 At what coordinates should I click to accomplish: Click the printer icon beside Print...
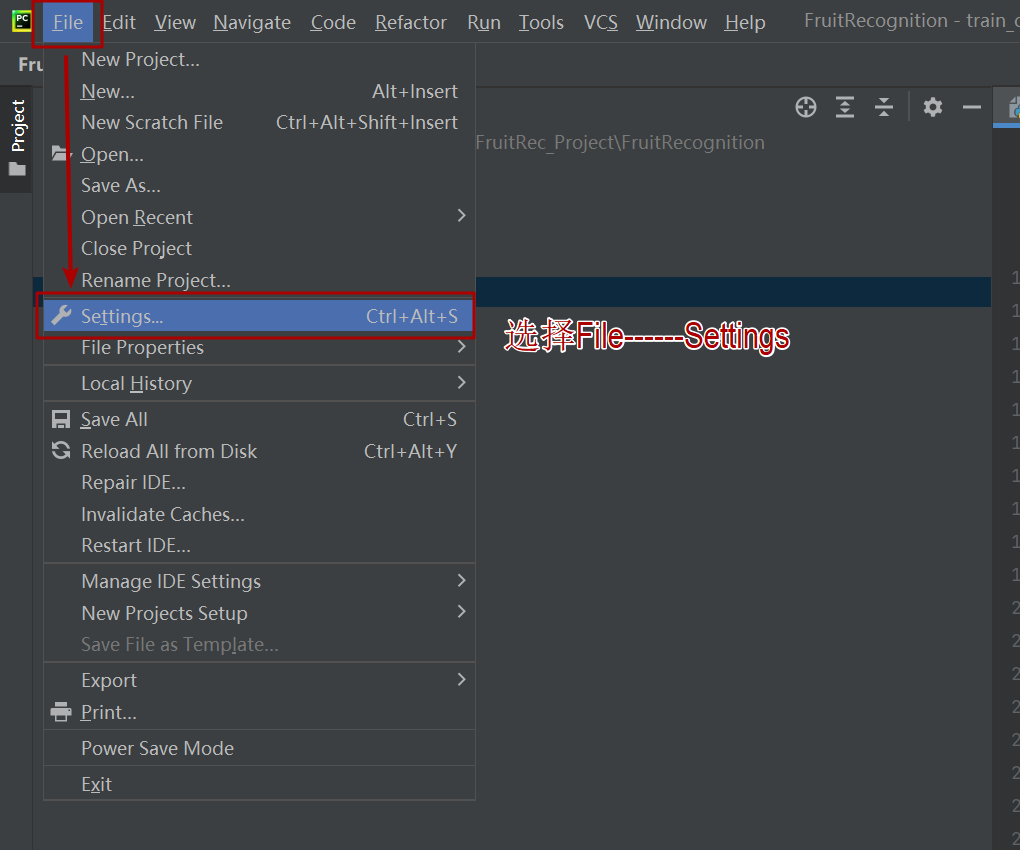tap(61, 711)
